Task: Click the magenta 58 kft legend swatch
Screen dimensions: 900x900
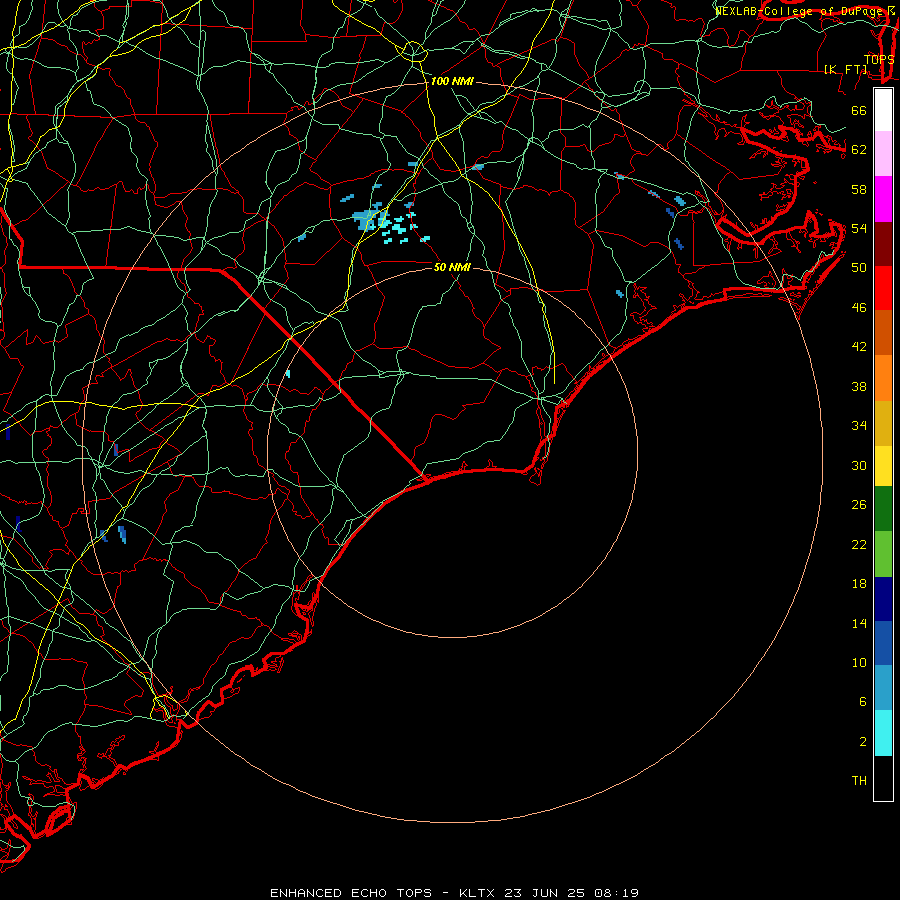Action: [883, 199]
